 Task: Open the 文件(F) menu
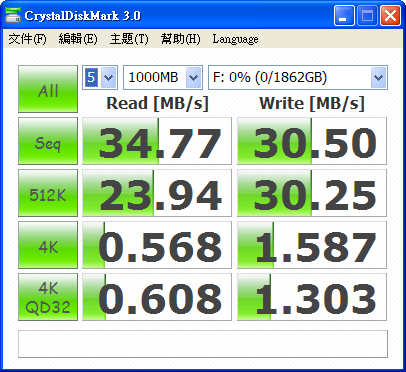(27, 39)
